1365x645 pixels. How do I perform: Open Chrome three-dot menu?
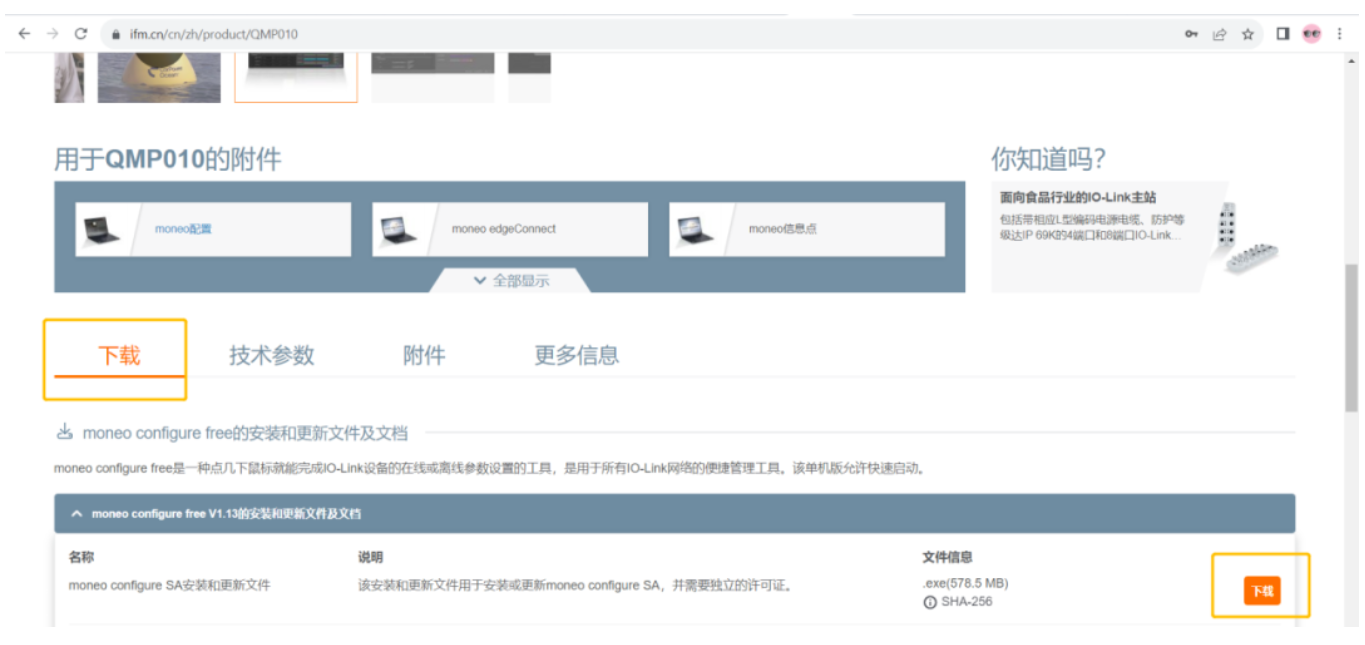click(x=1340, y=34)
